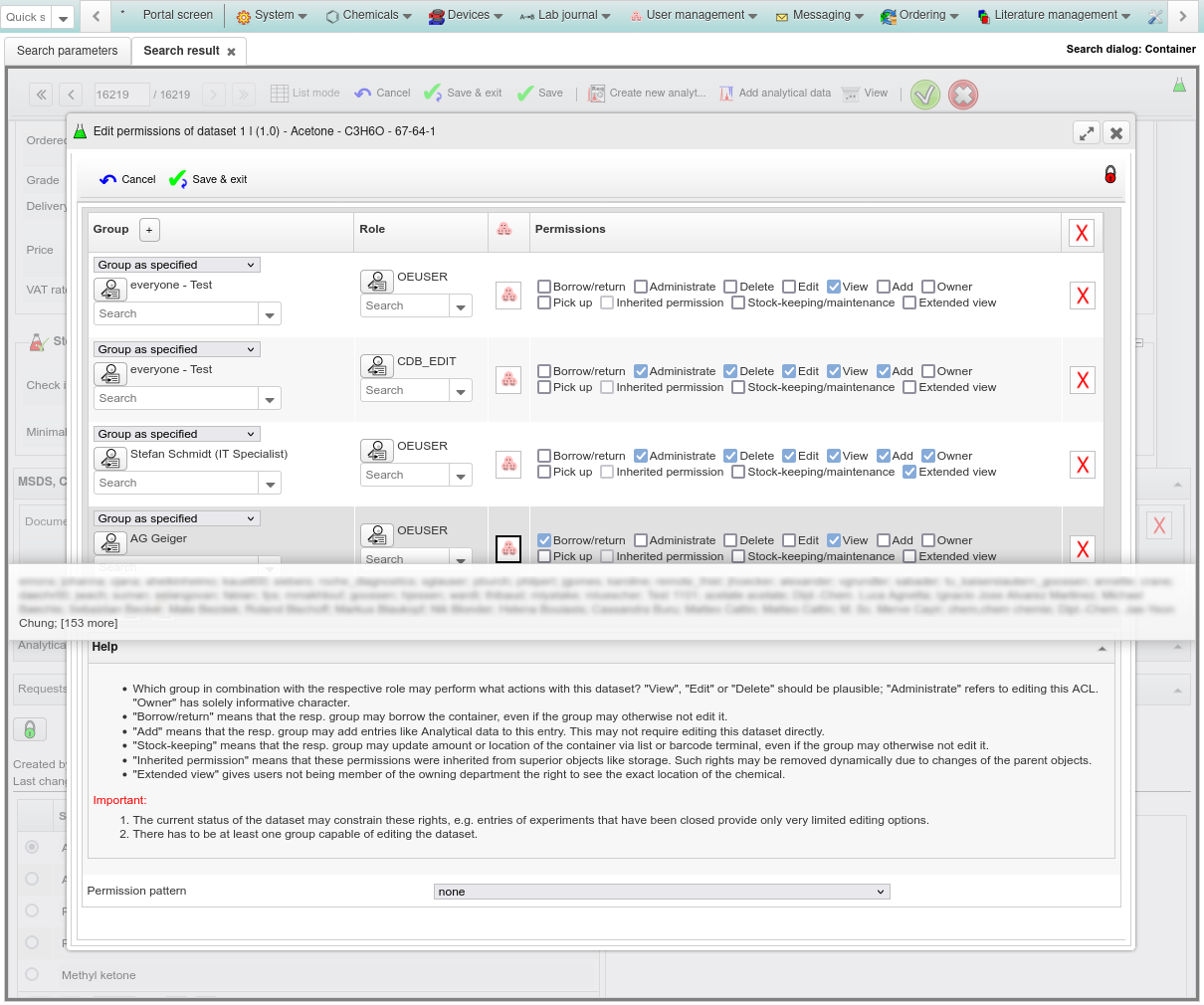1204x1005 pixels.
Task: Open the Permission pattern dropdown
Action: [x=662, y=892]
